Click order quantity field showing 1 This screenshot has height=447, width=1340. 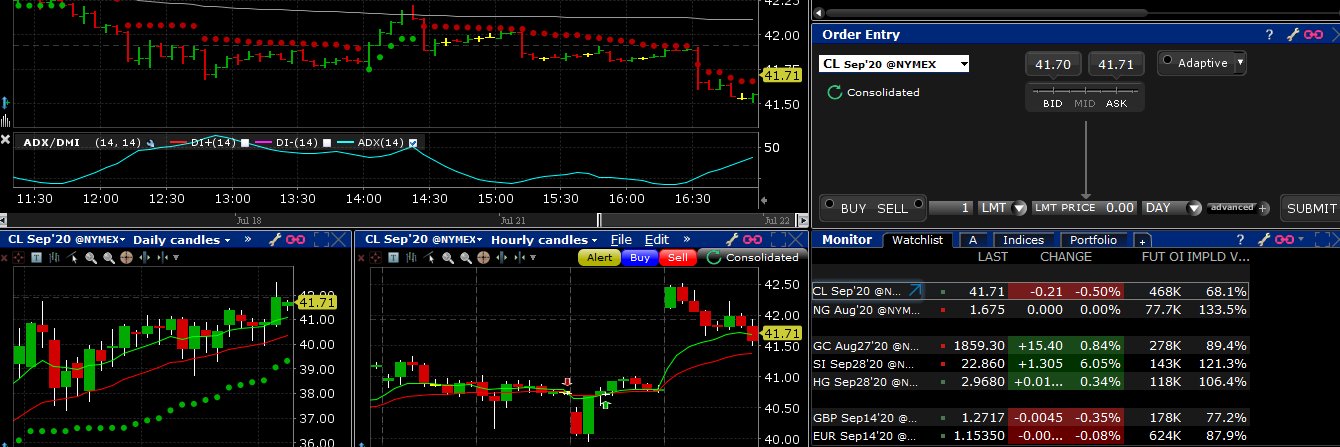(951, 208)
